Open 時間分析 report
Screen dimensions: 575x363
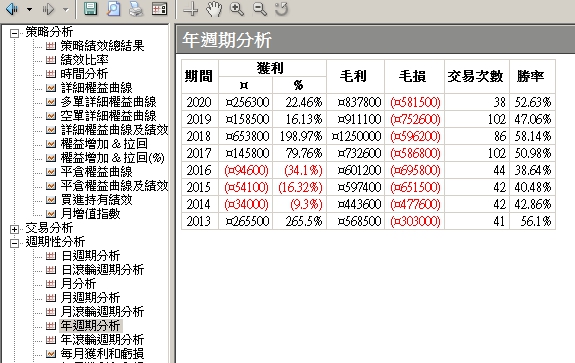(x=84, y=74)
